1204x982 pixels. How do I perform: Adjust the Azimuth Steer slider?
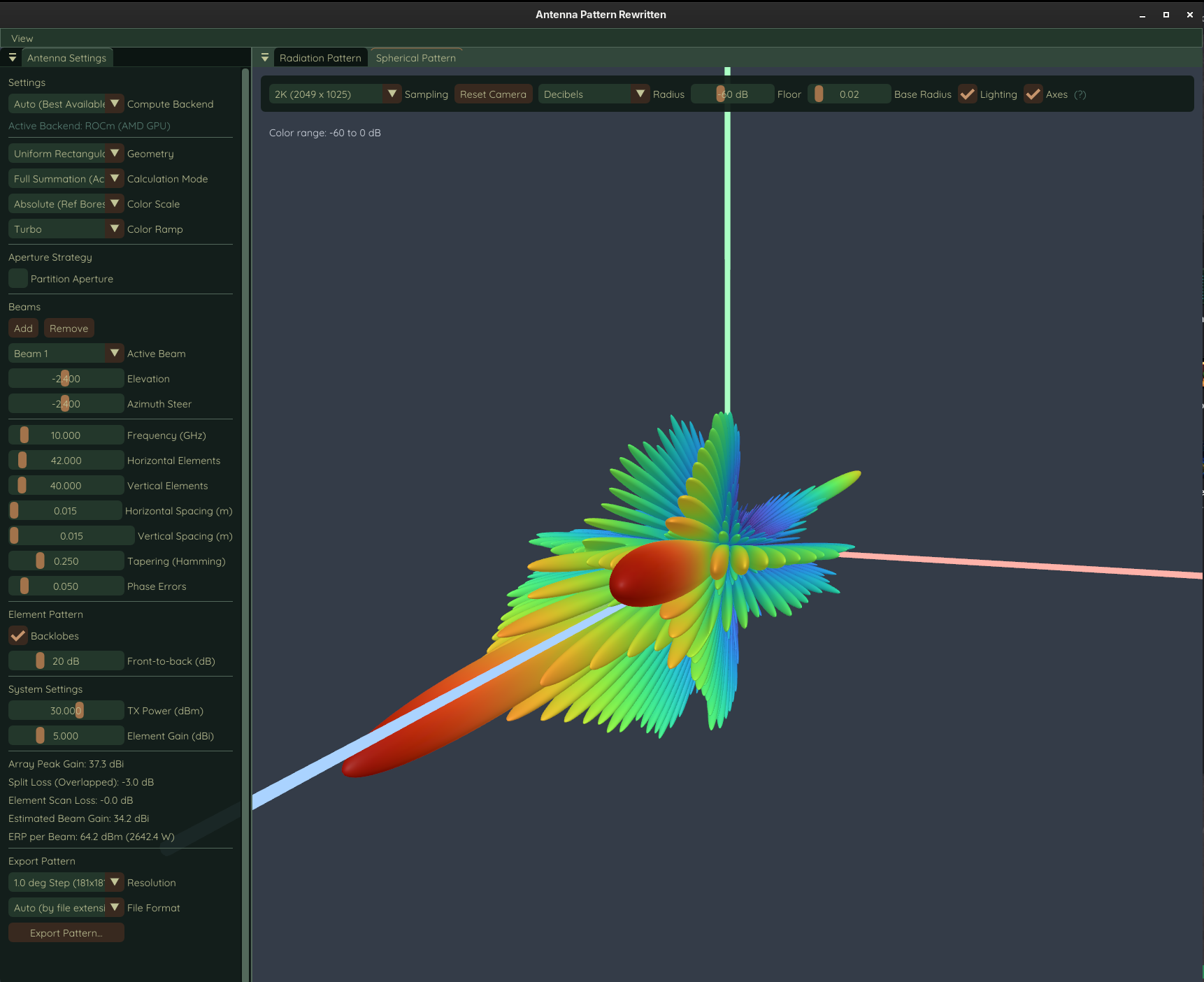click(x=66, y=403)
